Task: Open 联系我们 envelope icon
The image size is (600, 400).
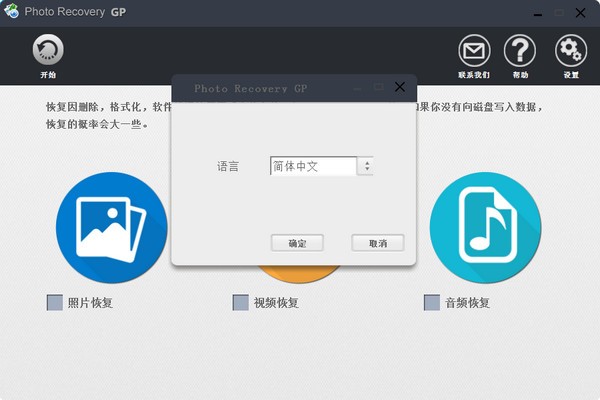Action: coord(474,51)
